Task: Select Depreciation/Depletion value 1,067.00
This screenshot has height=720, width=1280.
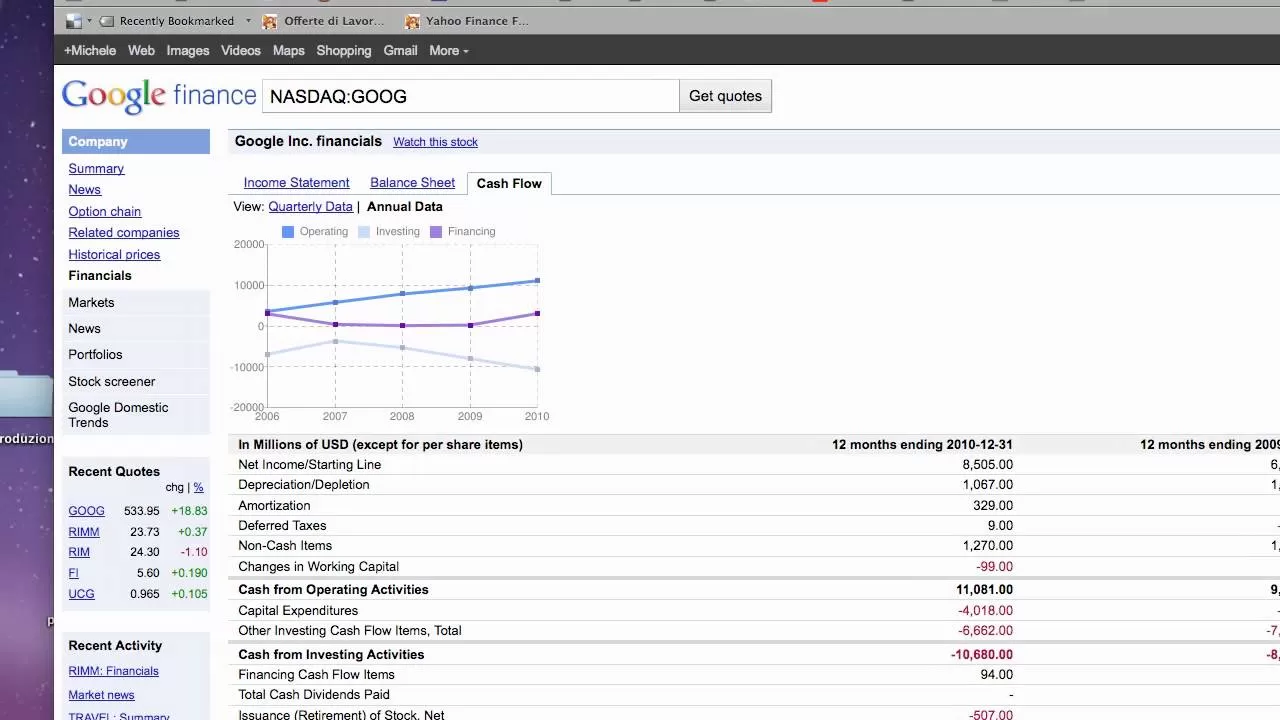Action: point(987,484)
